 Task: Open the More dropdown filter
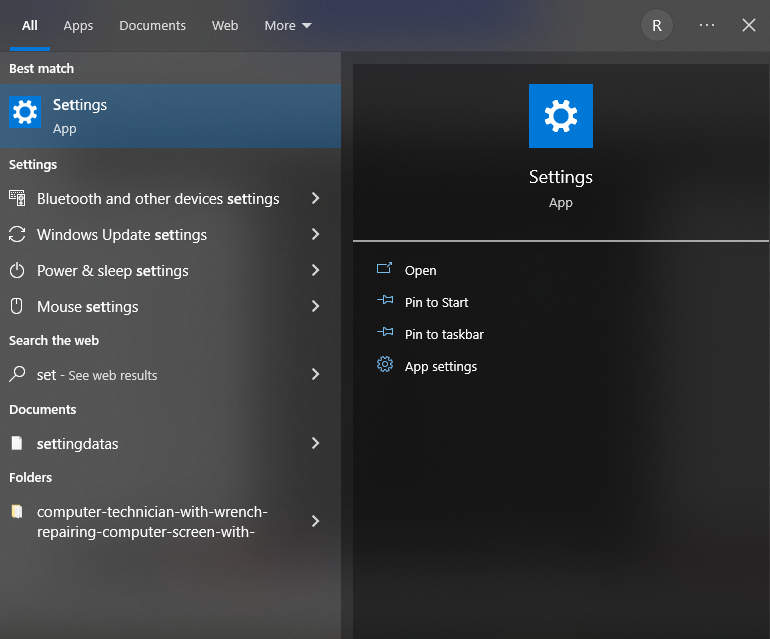coord(288,26)
